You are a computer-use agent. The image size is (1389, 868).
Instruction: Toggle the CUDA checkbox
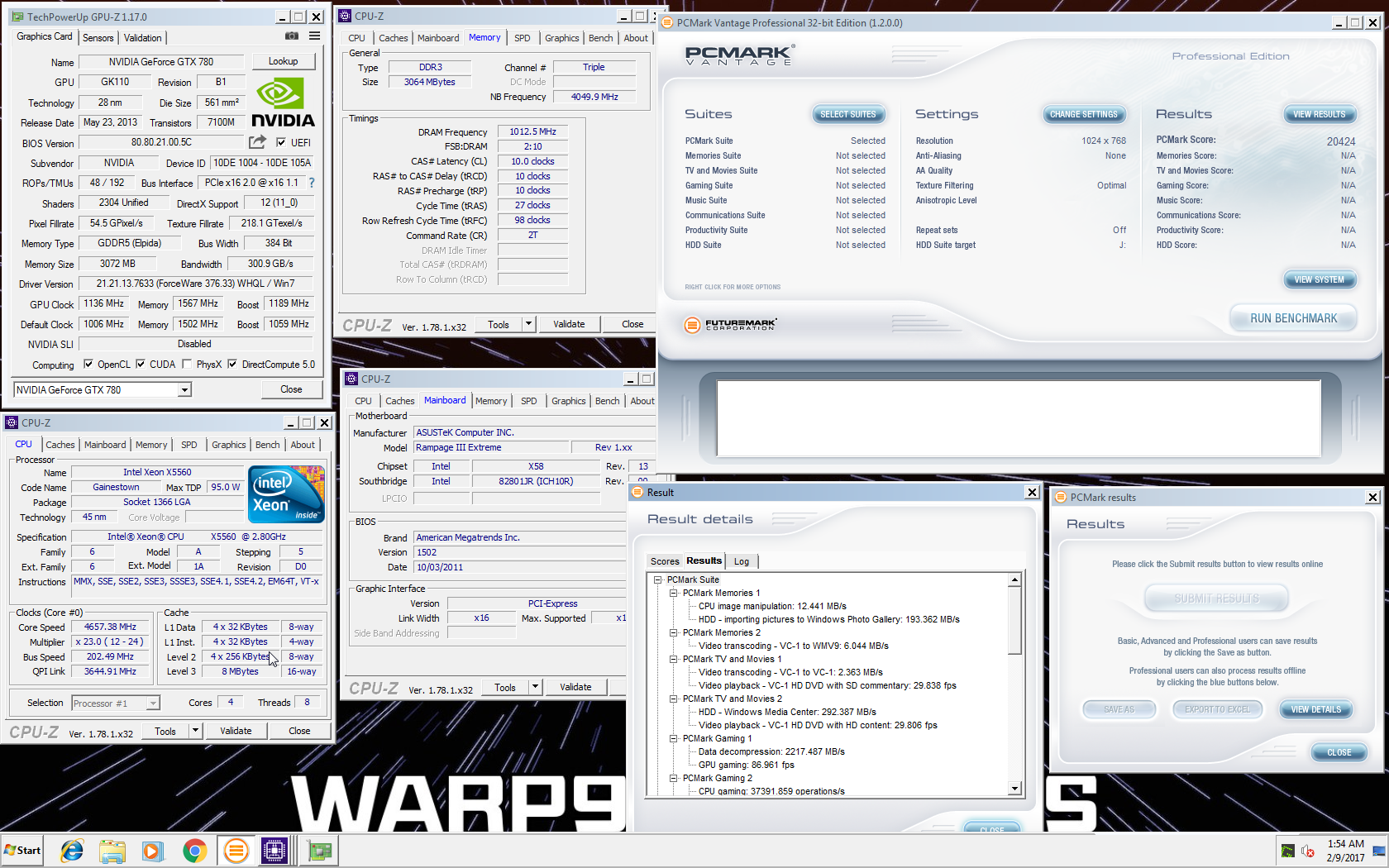click(141, 364)
